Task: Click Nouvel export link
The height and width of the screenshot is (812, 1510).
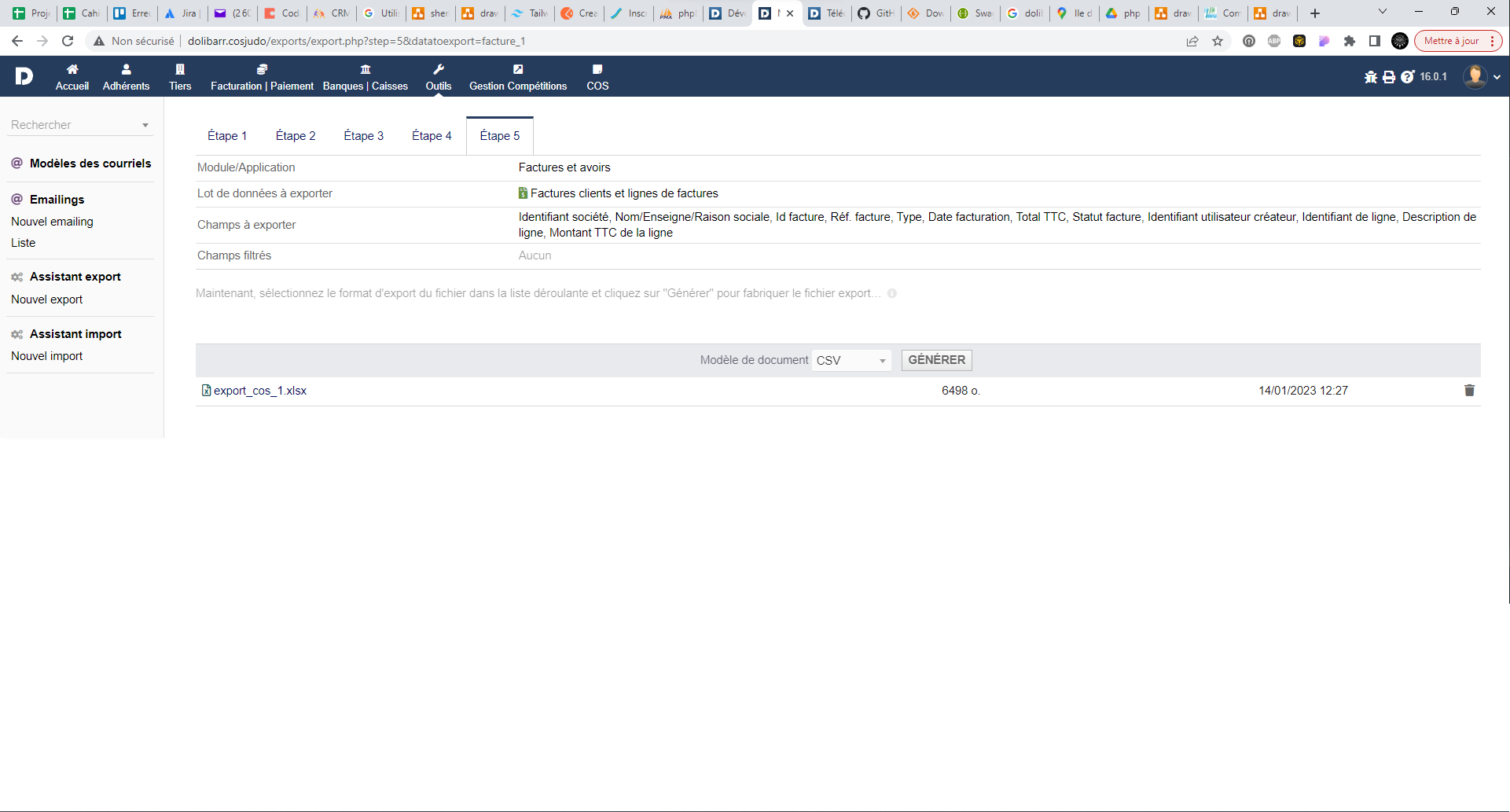Action: pos(46,299)
